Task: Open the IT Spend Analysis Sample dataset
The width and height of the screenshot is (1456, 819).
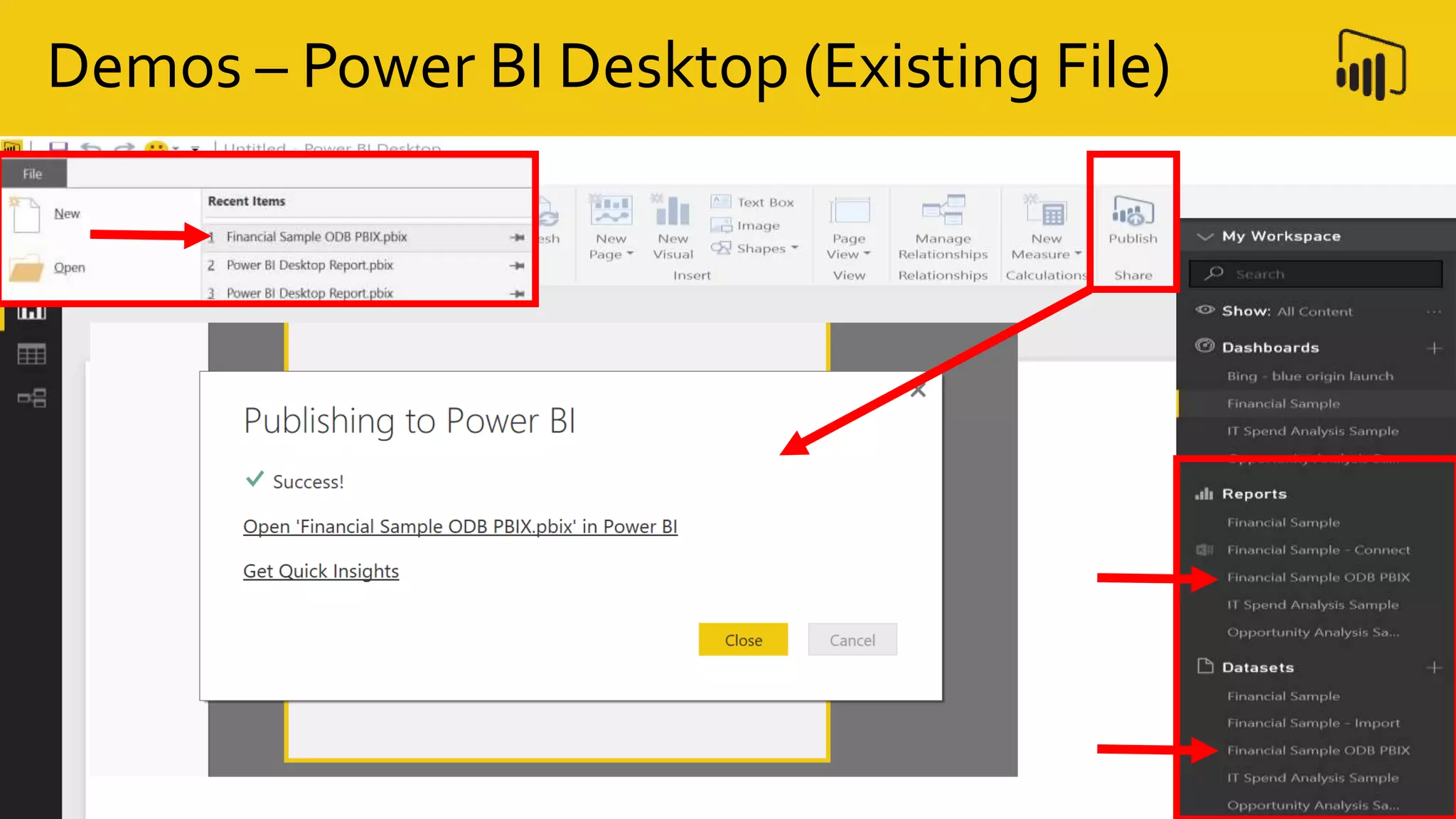Action: (1312, 778)
